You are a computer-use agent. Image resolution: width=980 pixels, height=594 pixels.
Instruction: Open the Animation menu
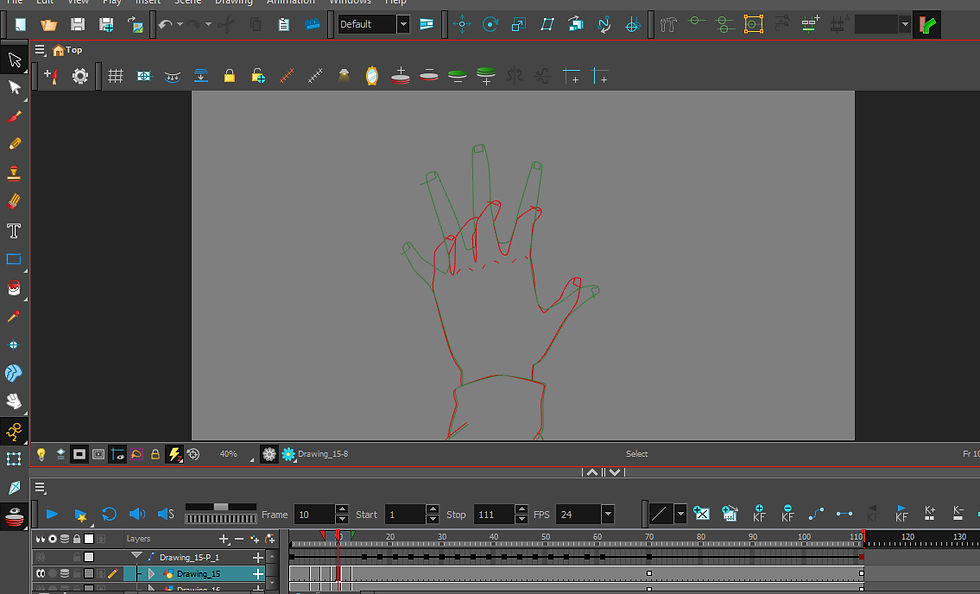point(291,2)
